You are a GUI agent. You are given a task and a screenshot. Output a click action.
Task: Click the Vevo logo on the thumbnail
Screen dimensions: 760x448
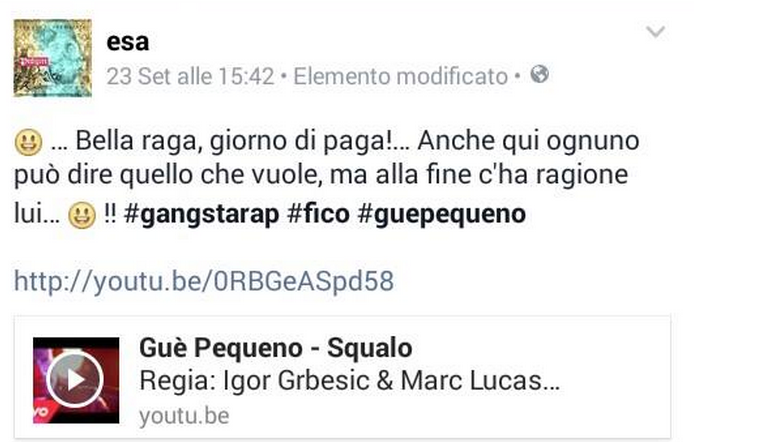[41, 413]
